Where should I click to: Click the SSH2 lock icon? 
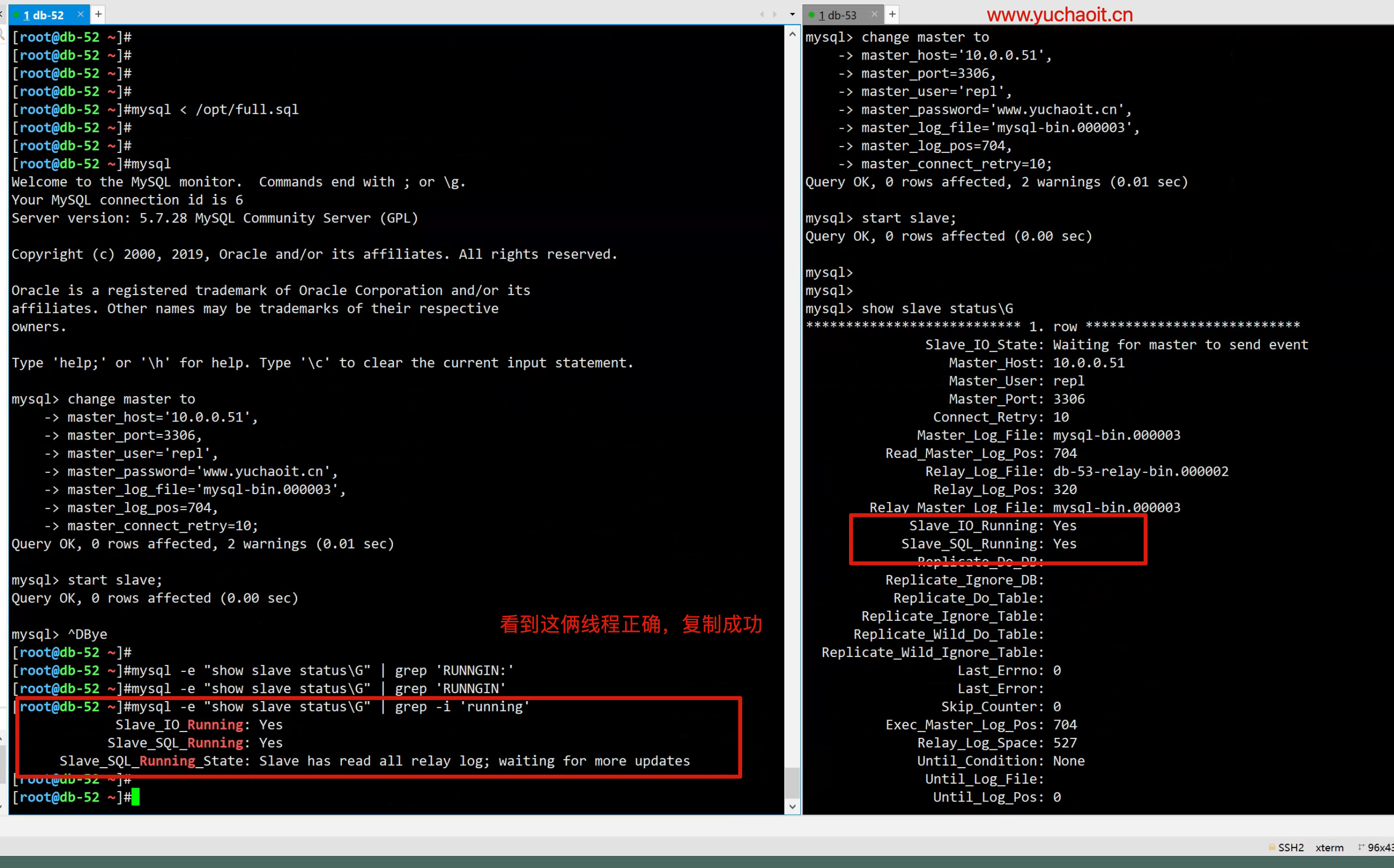pyautogui.click(x=1272, y=847)
